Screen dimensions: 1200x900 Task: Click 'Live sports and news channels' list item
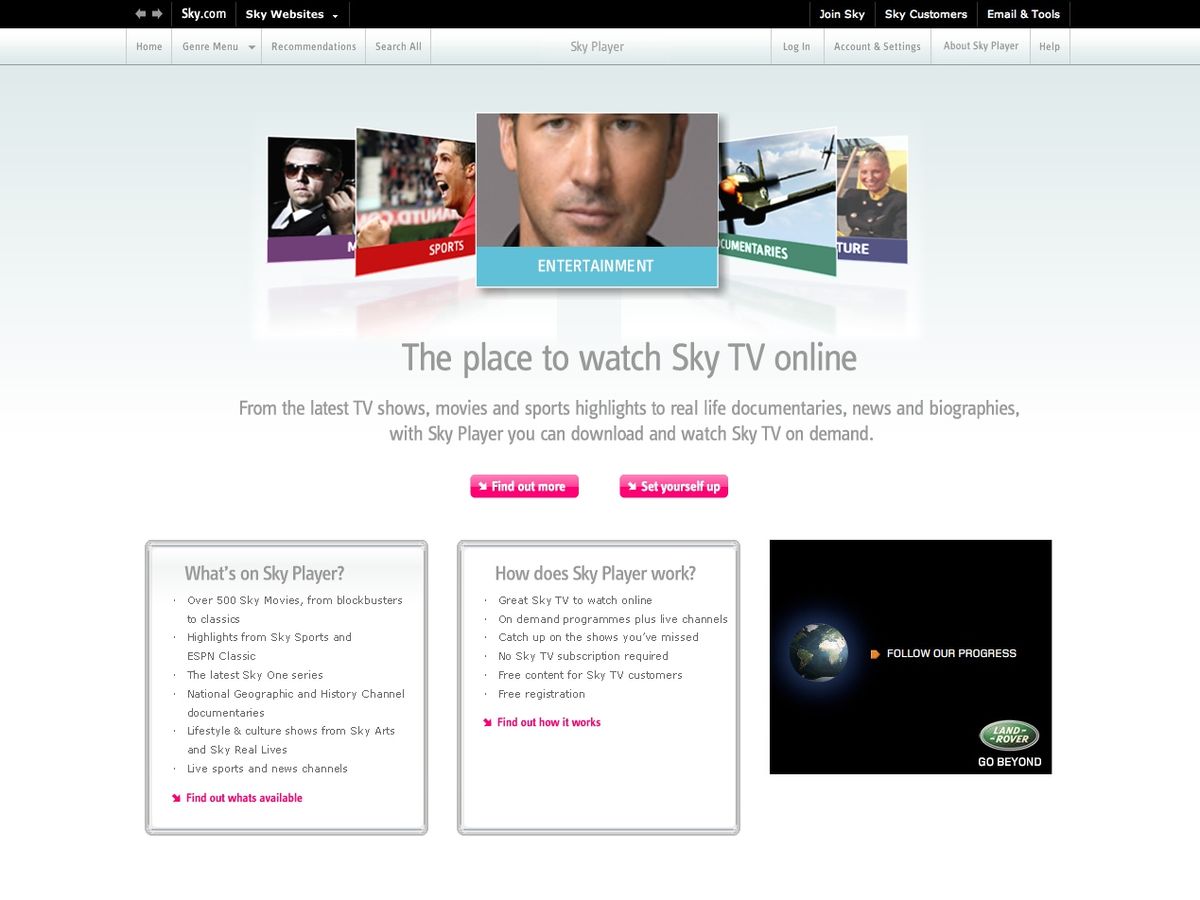coord(267,769)
